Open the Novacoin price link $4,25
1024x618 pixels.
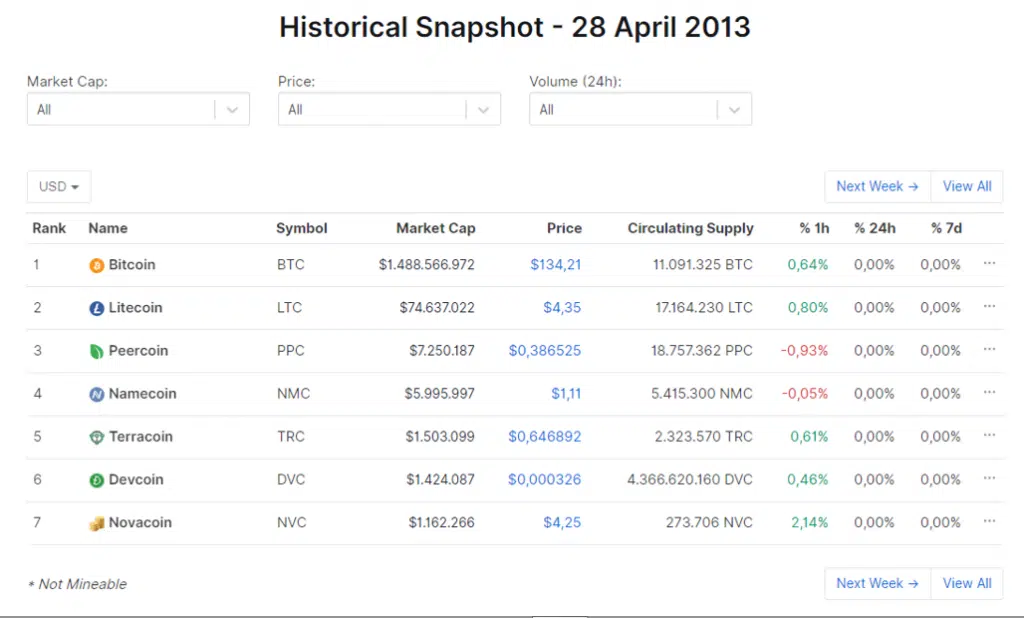tap(562, 523)
